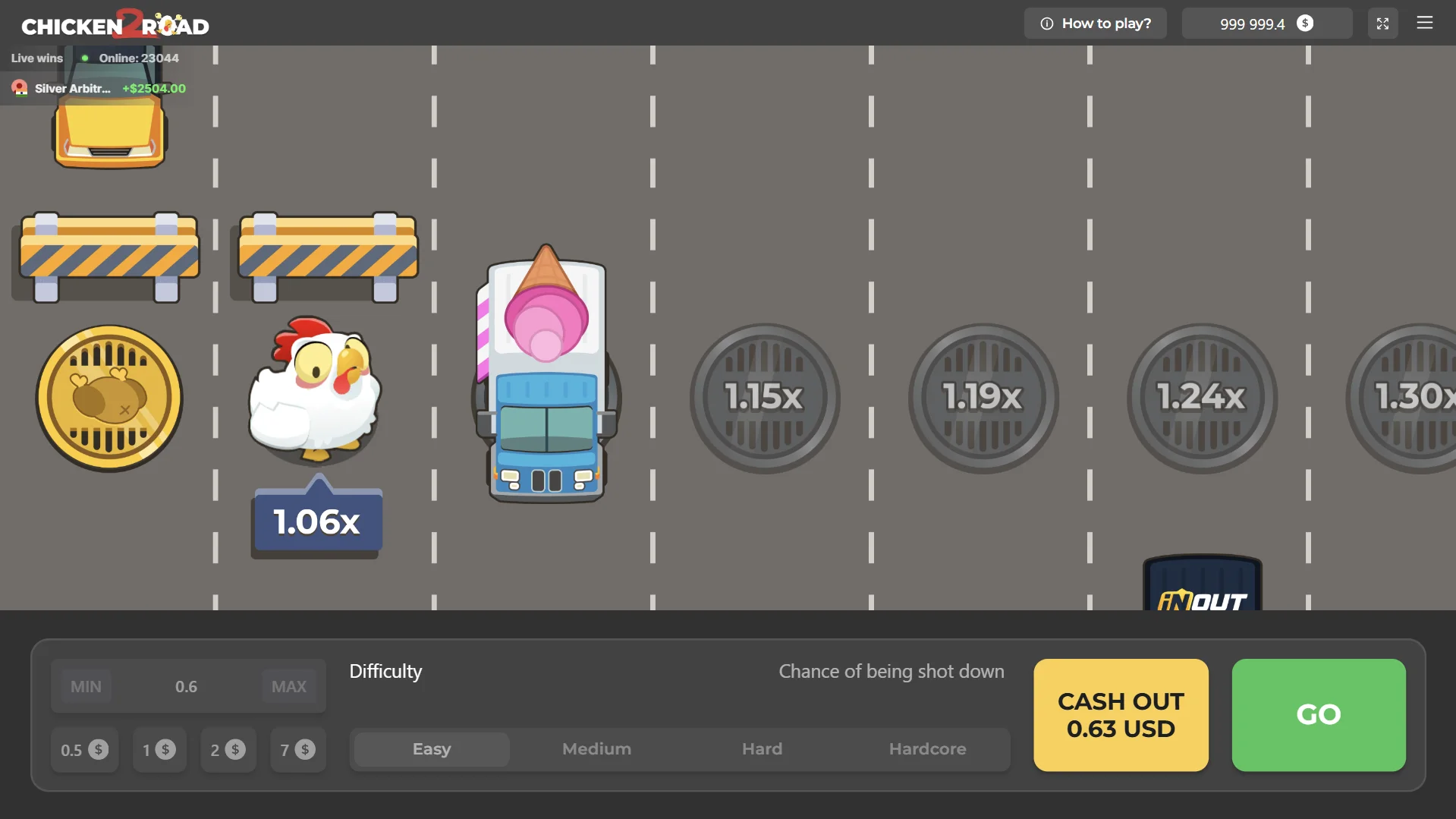The height and width of the screenshot is (819, 1456).
Task: Select the 7 $ quick bet
Action: 297,750
